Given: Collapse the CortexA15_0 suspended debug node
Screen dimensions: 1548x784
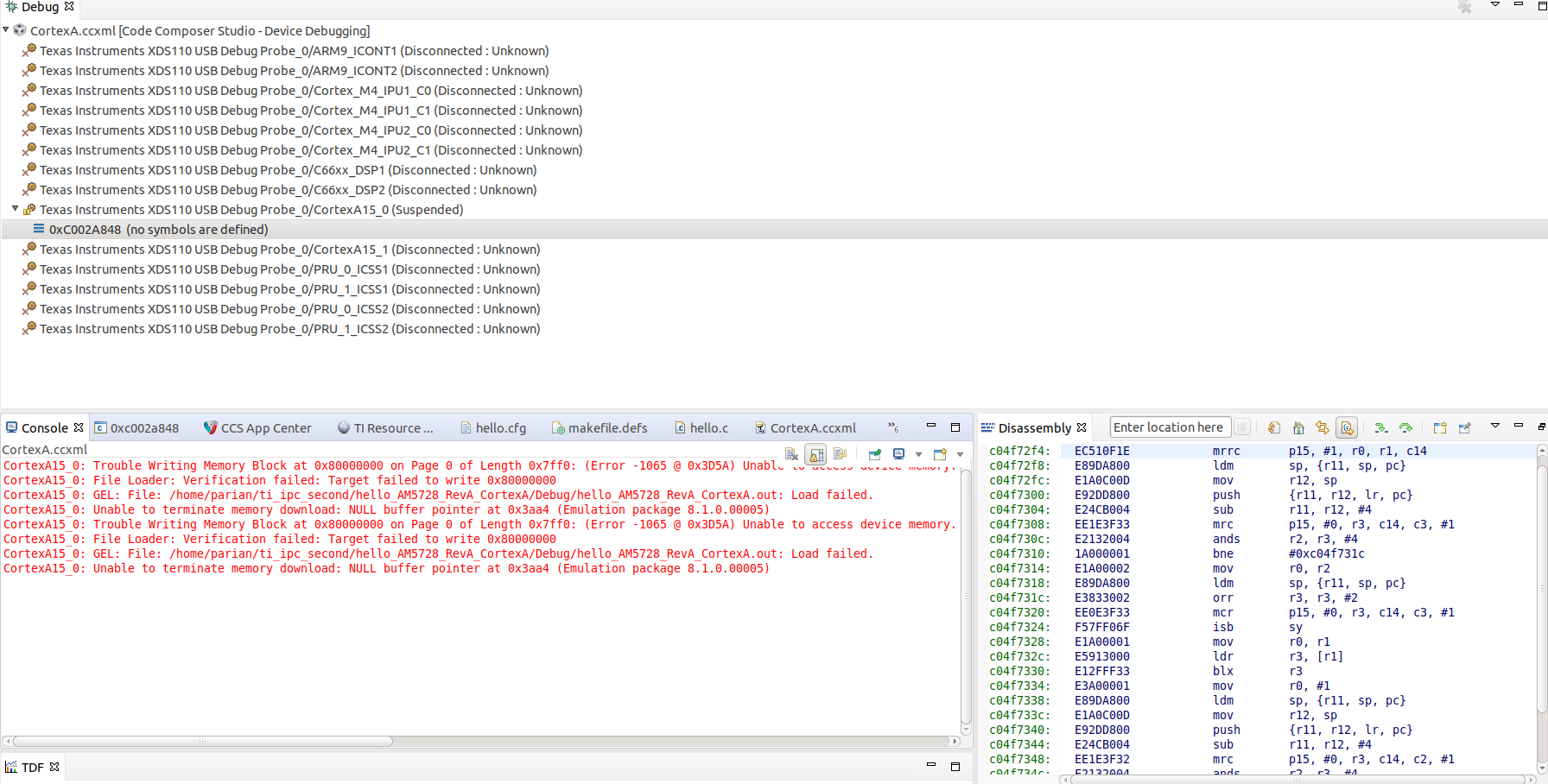Looking at the screenshot, I should (x=16, y=209).
